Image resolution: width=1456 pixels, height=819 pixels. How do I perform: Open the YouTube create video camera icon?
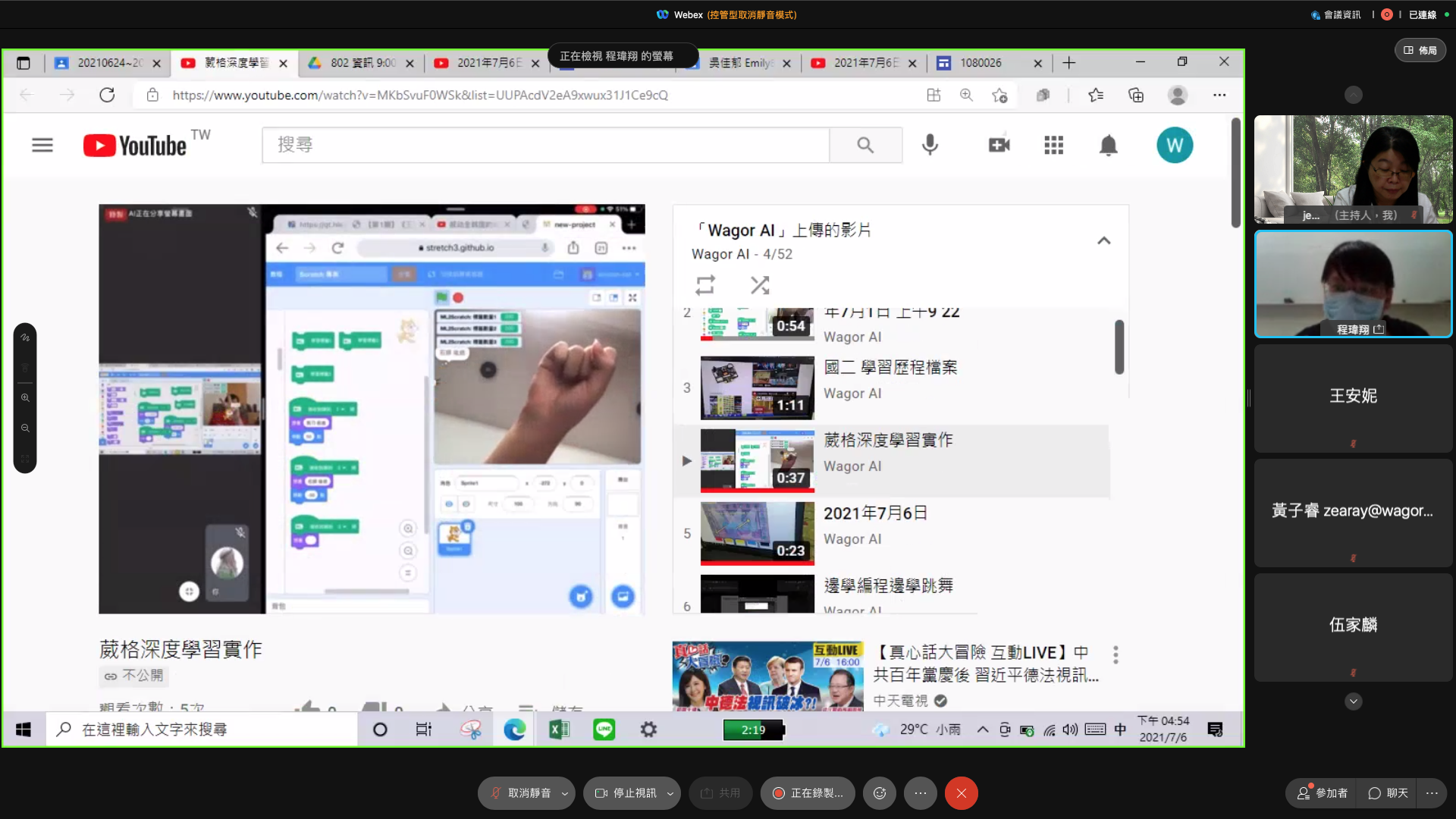click(x=999, y=145)
